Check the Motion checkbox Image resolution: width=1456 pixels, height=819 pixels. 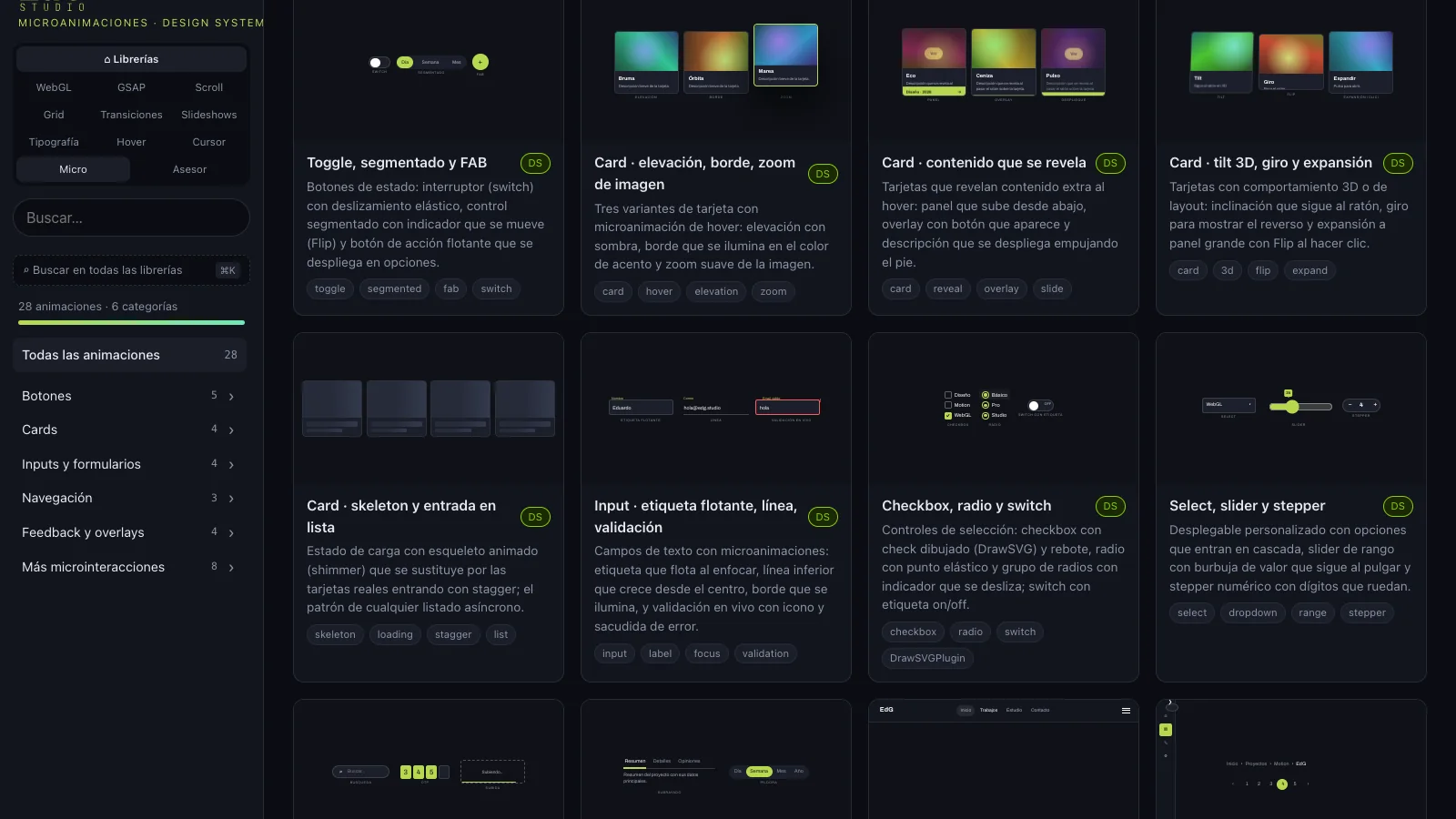(948, 405)
